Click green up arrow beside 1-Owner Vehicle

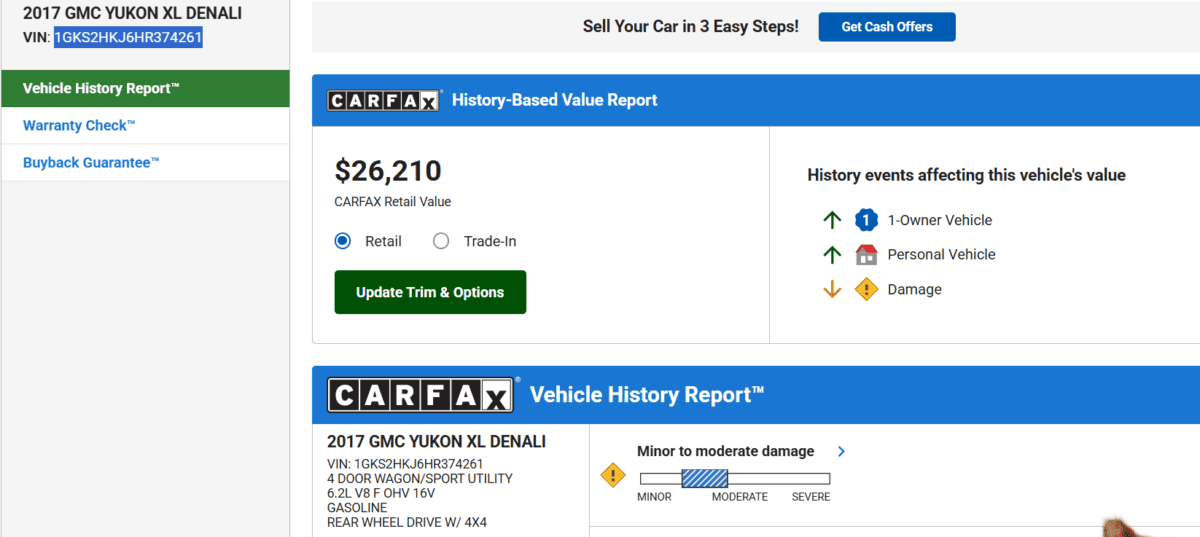pos(832,220)
